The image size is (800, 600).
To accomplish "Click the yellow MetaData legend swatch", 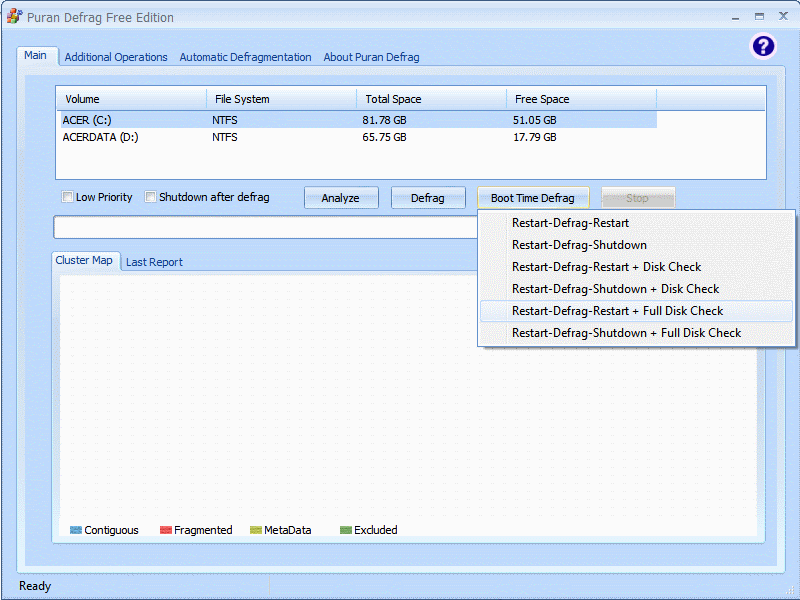I will [256, 530].
